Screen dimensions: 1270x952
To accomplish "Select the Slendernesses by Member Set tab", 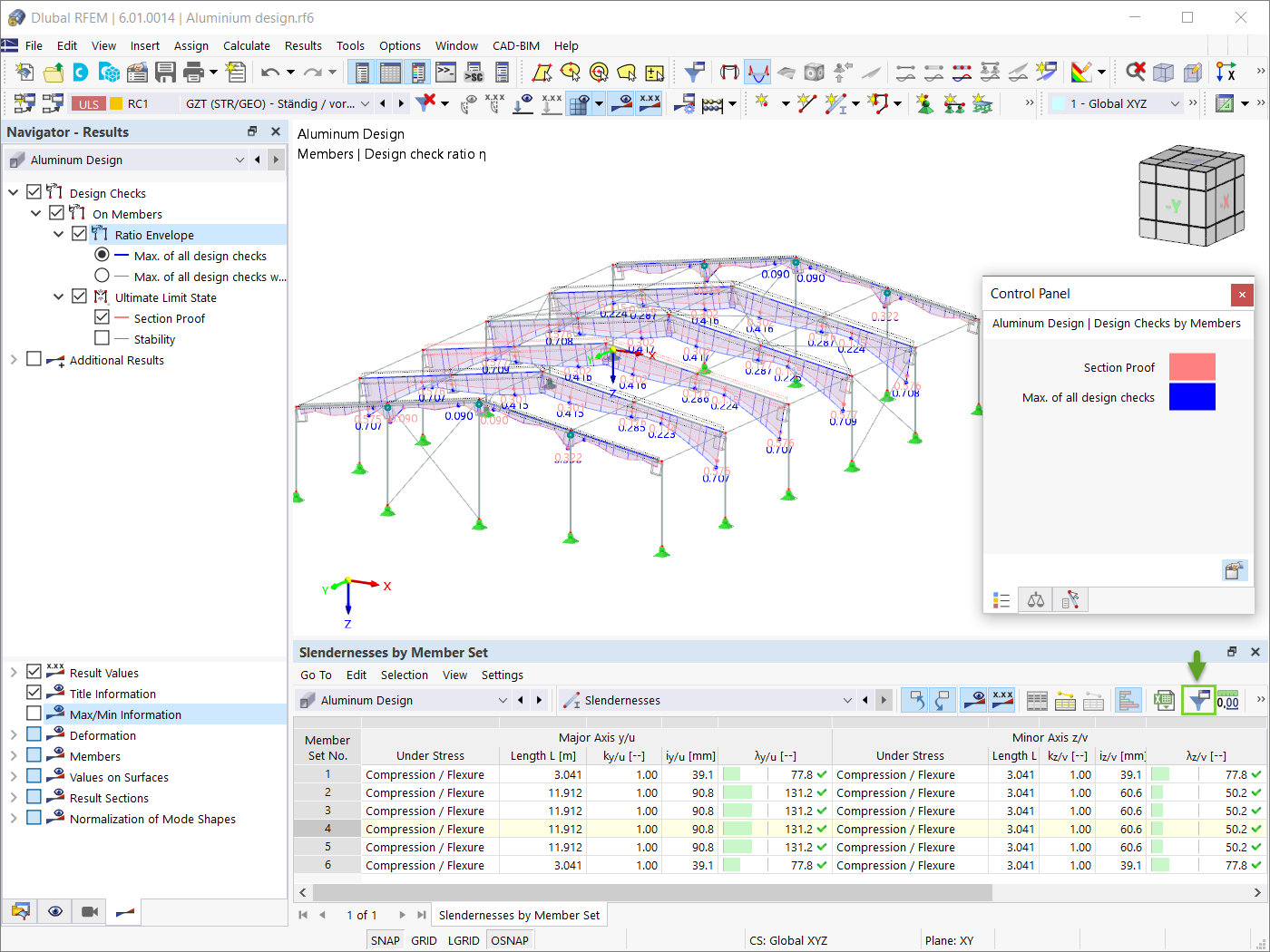I will [x=519, y=915].
